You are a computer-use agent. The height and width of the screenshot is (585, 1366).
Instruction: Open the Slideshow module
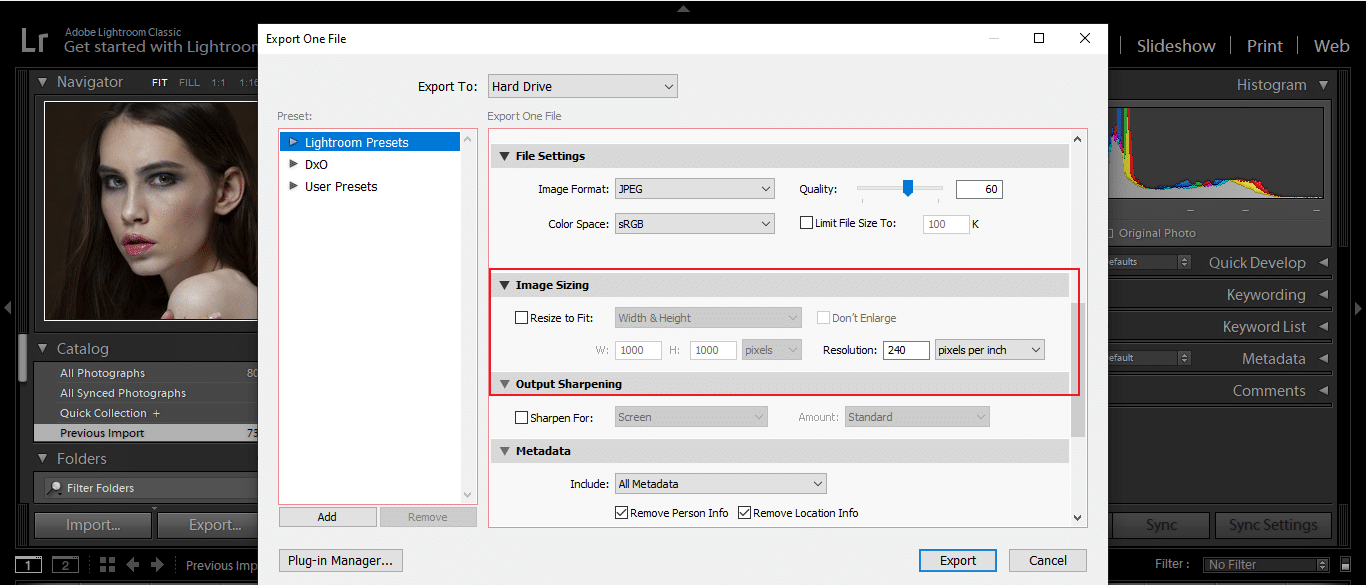[1175, 45]
